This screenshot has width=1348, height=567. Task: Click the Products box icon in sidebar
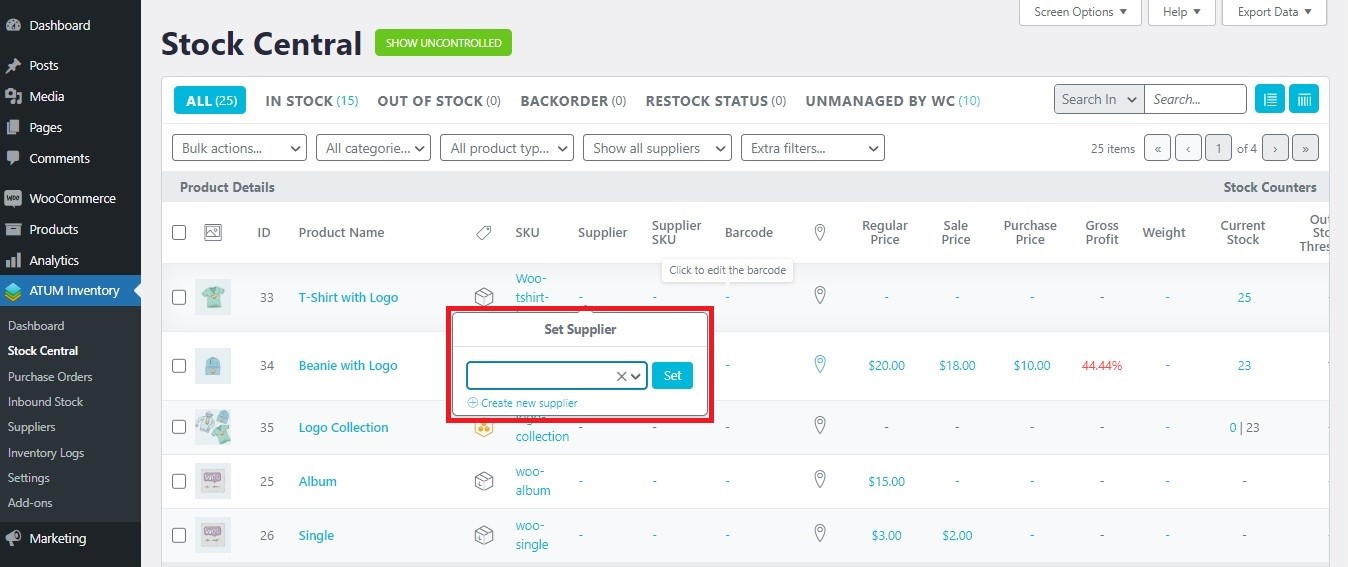(x=13, y=229)
